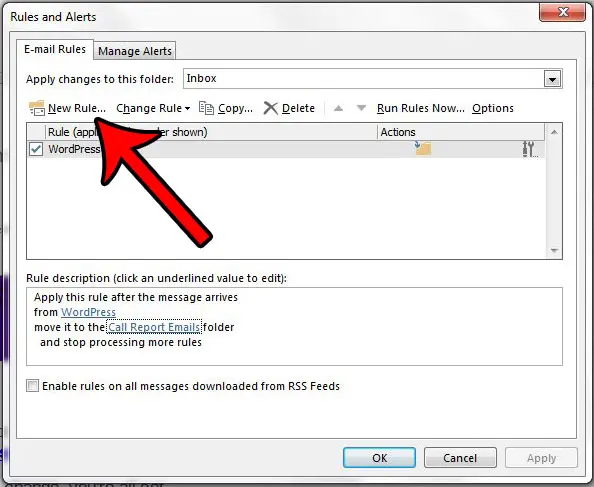Click the Cancel button
This screenshot has width=594, height=487.
(460, 458)
